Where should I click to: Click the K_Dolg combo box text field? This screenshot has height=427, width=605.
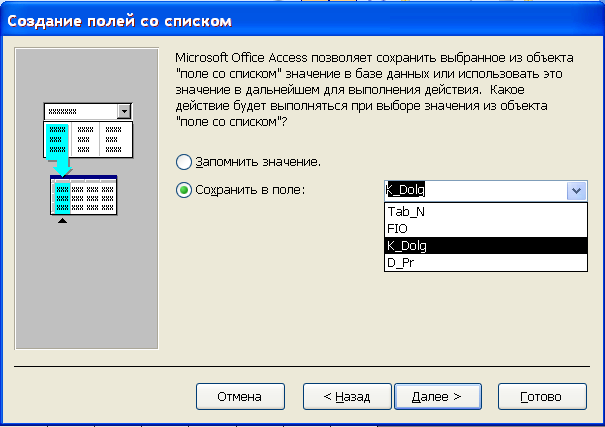point(475,191)
